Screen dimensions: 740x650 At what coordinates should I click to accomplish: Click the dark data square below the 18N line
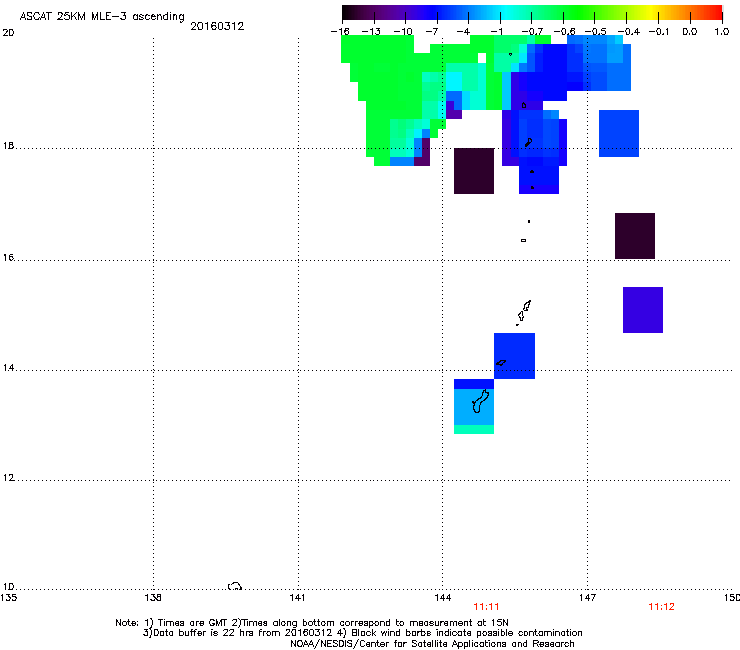click(x=474, y=171)
